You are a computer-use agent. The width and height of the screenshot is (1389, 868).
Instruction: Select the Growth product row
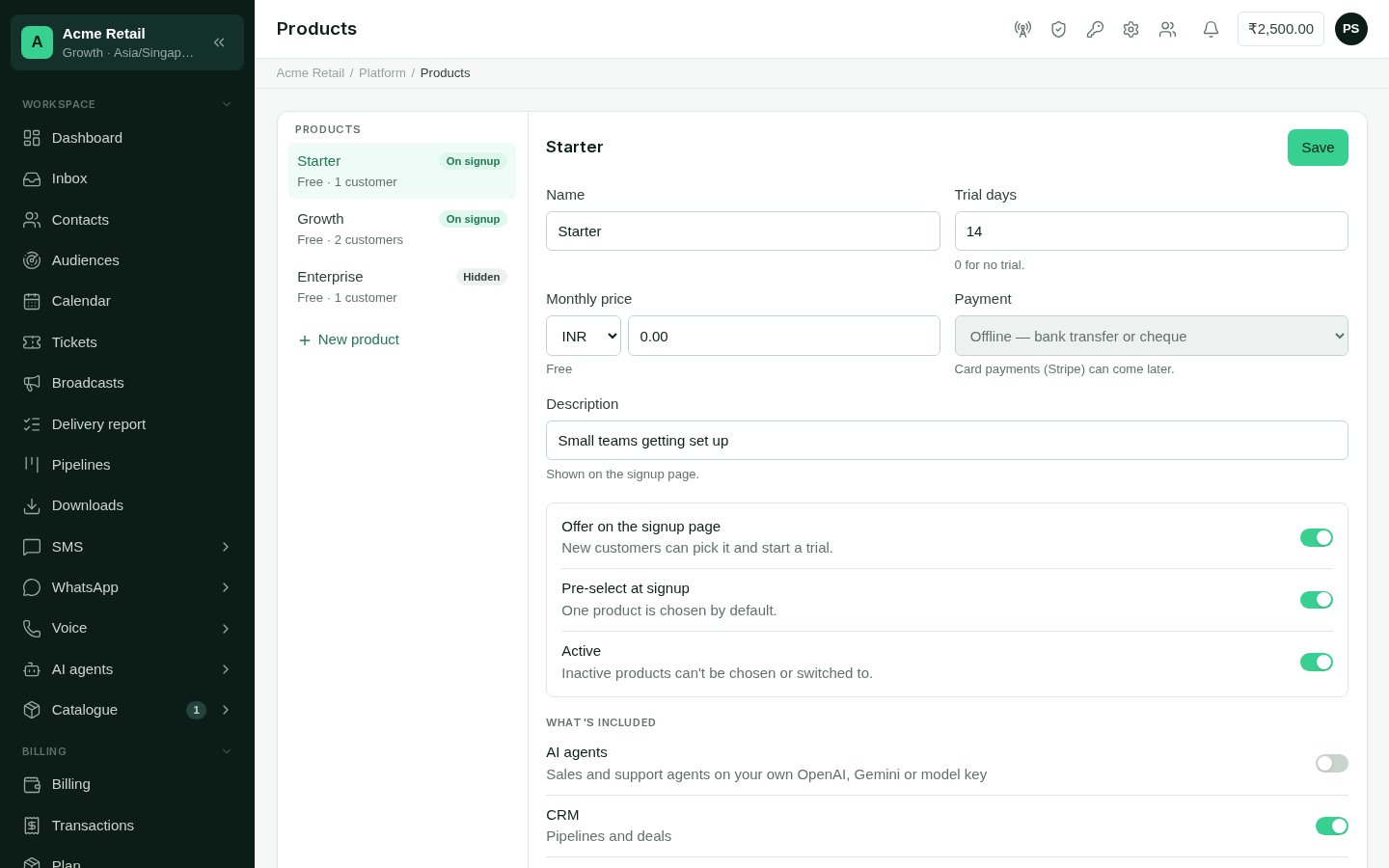point(402,229)
